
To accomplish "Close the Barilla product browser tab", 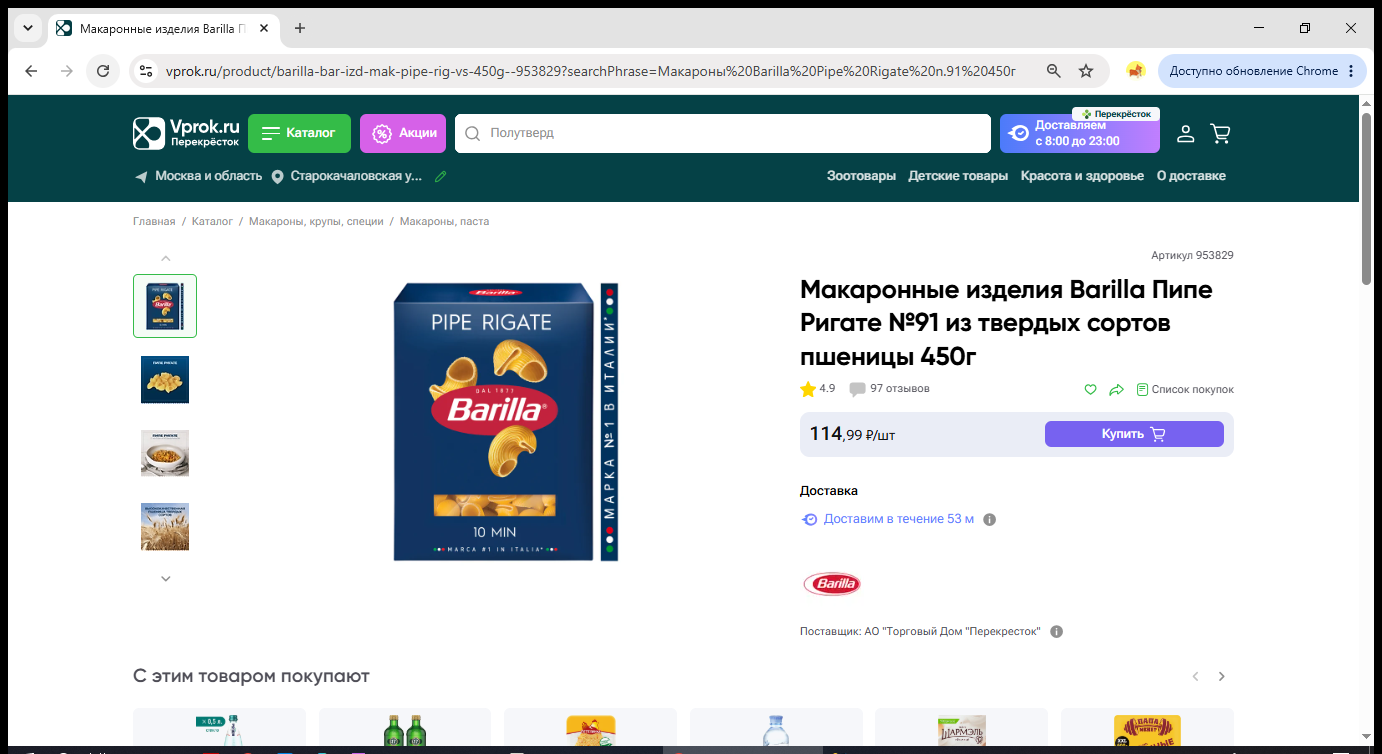I will coord(264,28).
